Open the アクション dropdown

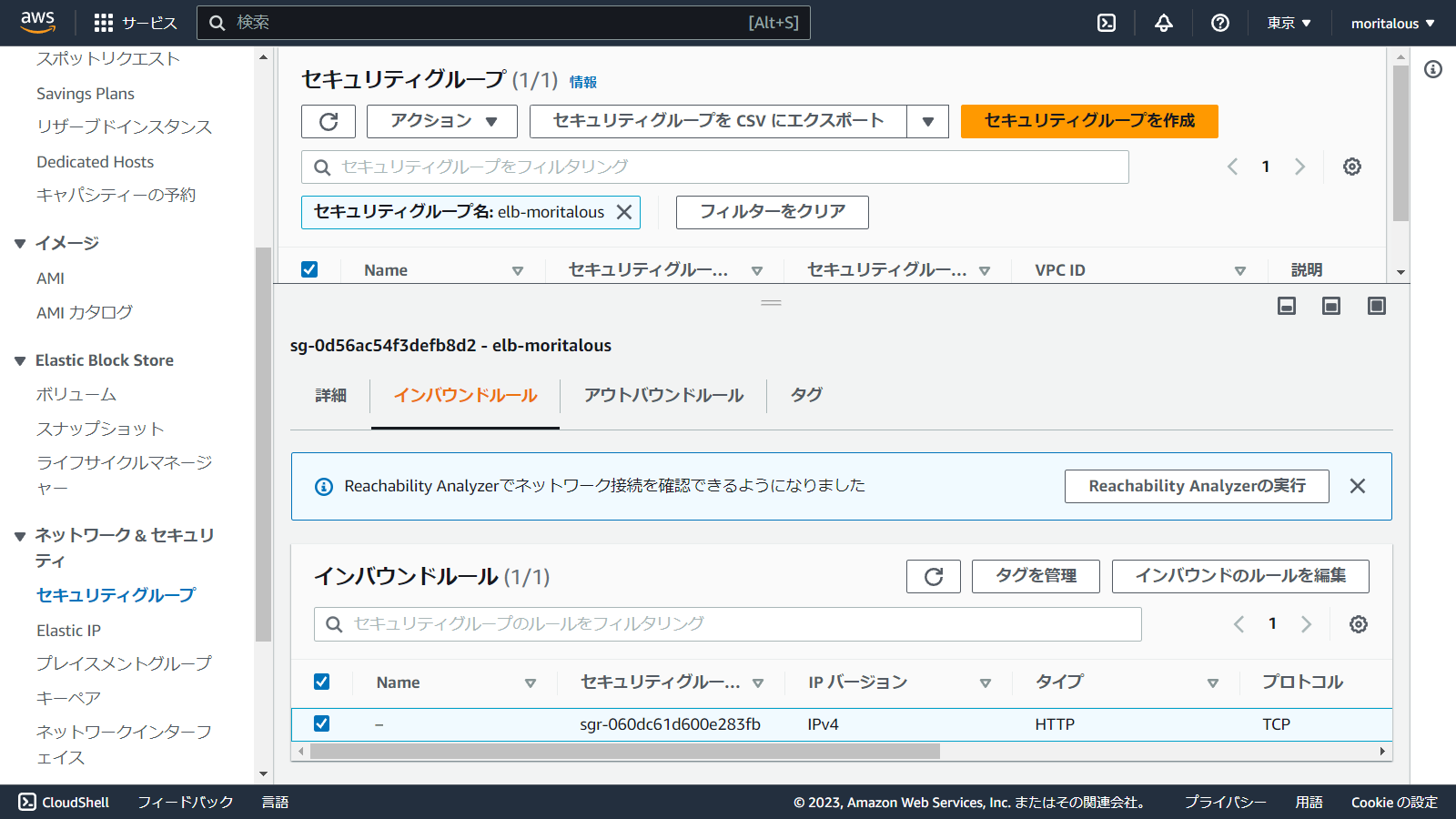tap(440, 121)
